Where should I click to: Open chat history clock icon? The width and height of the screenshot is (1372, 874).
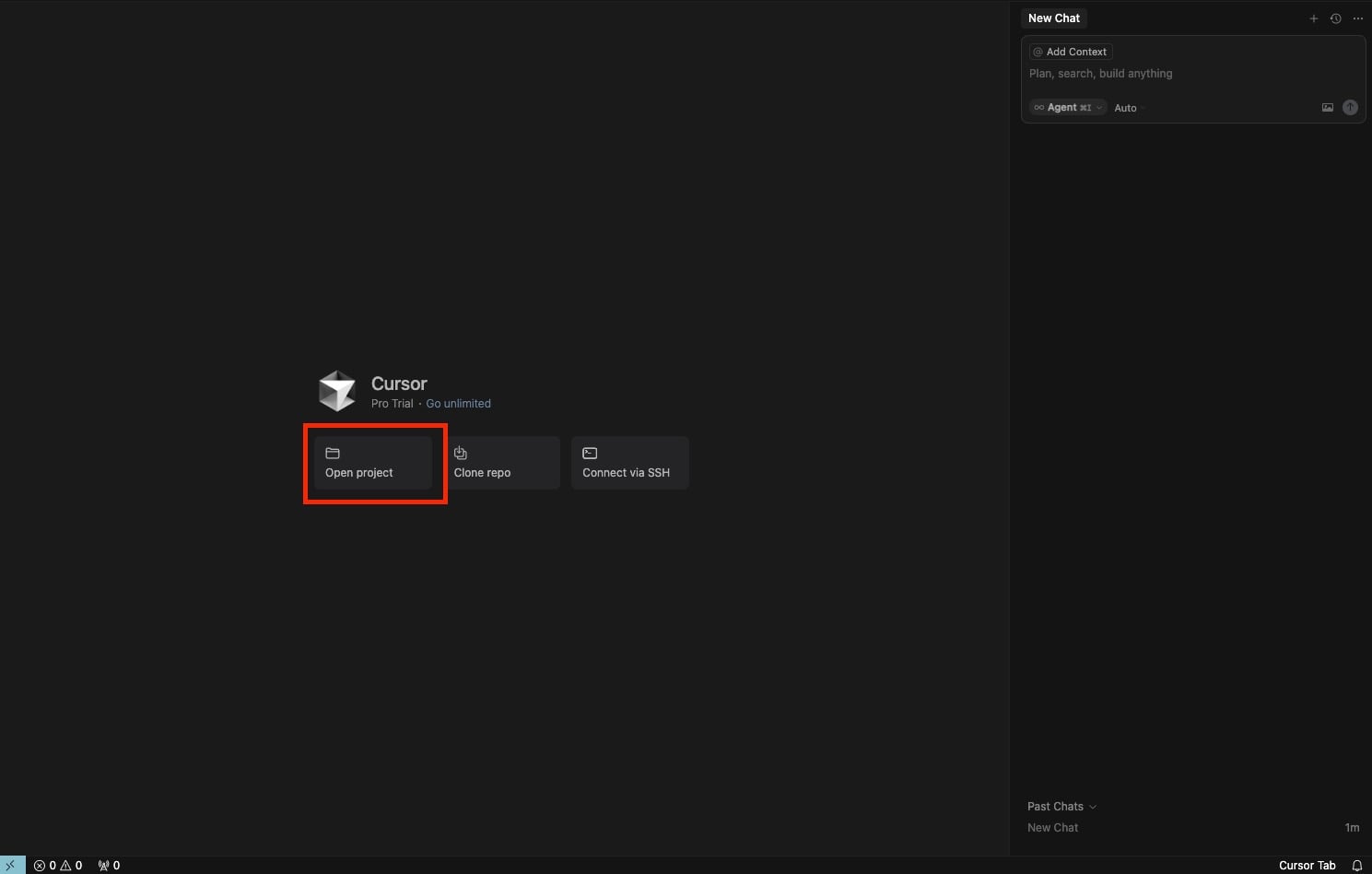(x=1335, y=18)
